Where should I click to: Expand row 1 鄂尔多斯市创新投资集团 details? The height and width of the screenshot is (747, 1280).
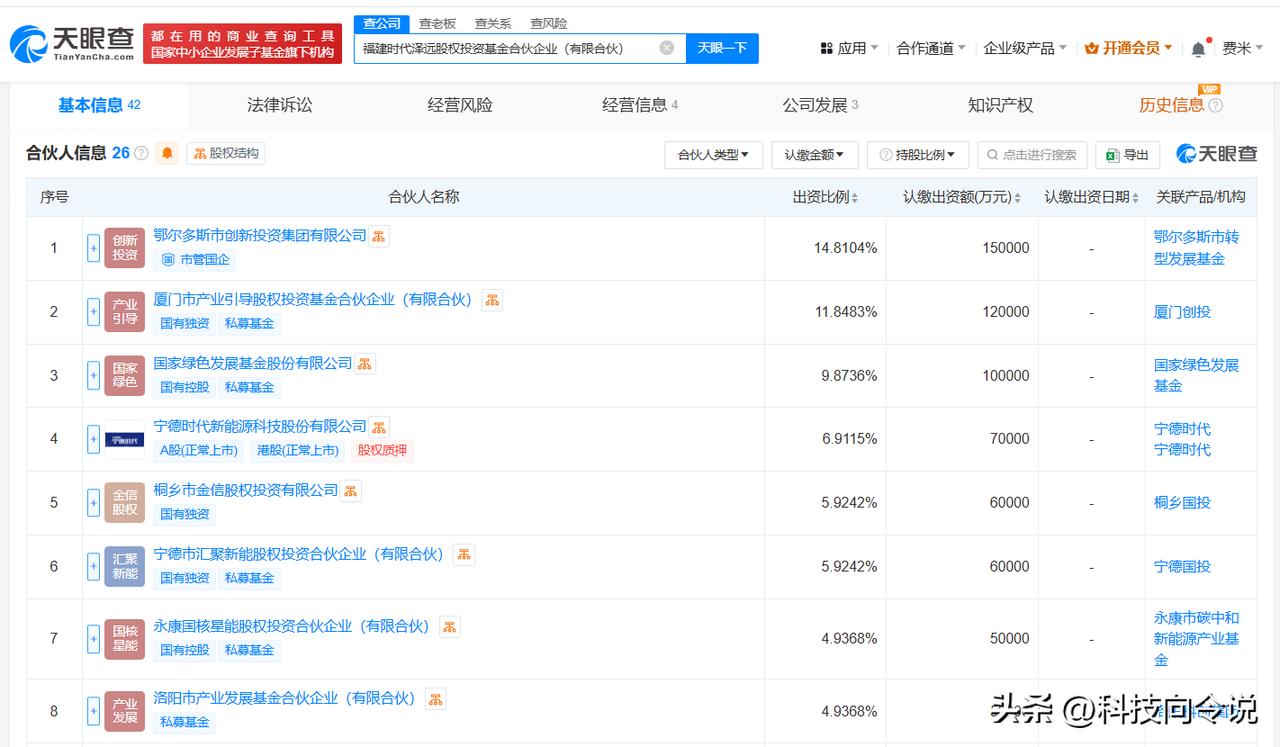click(94, 248)
